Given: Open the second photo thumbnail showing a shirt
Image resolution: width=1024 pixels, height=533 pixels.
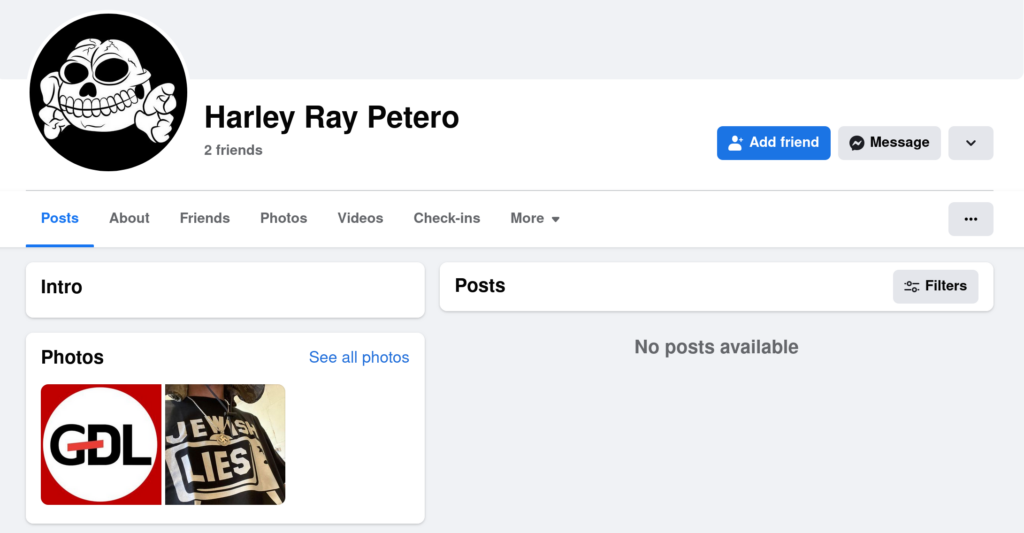Looking at the screenshot, I should click(x=225, y=444).
